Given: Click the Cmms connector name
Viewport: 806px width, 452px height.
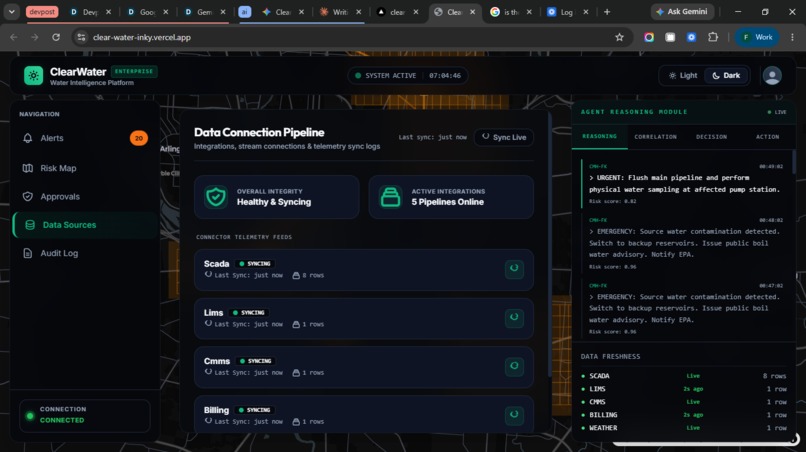Looking at the screenshot, I should [216, 361].
